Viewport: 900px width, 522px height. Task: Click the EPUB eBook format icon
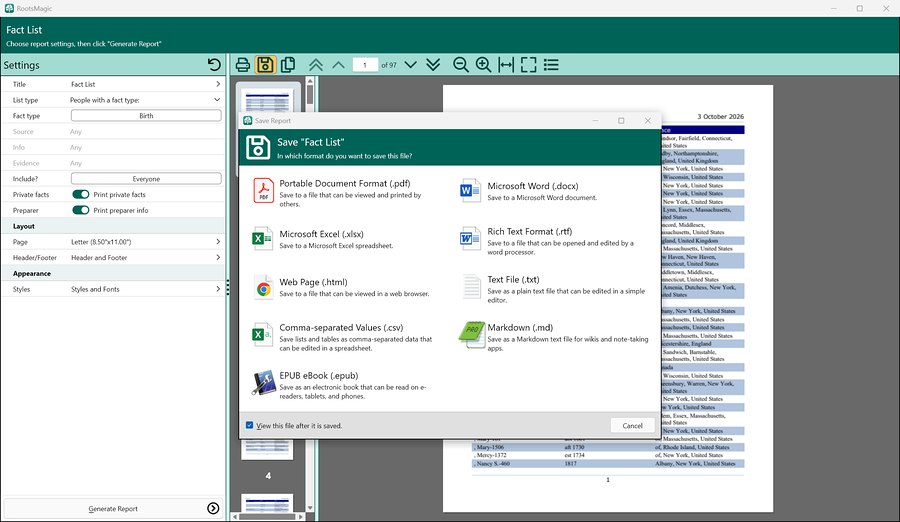click(263, 383)
